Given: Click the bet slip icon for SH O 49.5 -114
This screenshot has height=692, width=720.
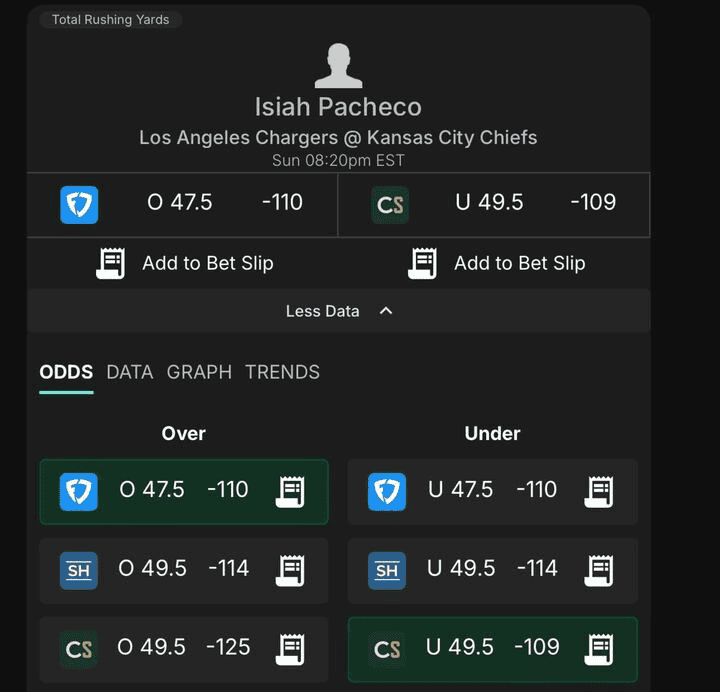Looking at the screenshot, I should tap(290, 569).
